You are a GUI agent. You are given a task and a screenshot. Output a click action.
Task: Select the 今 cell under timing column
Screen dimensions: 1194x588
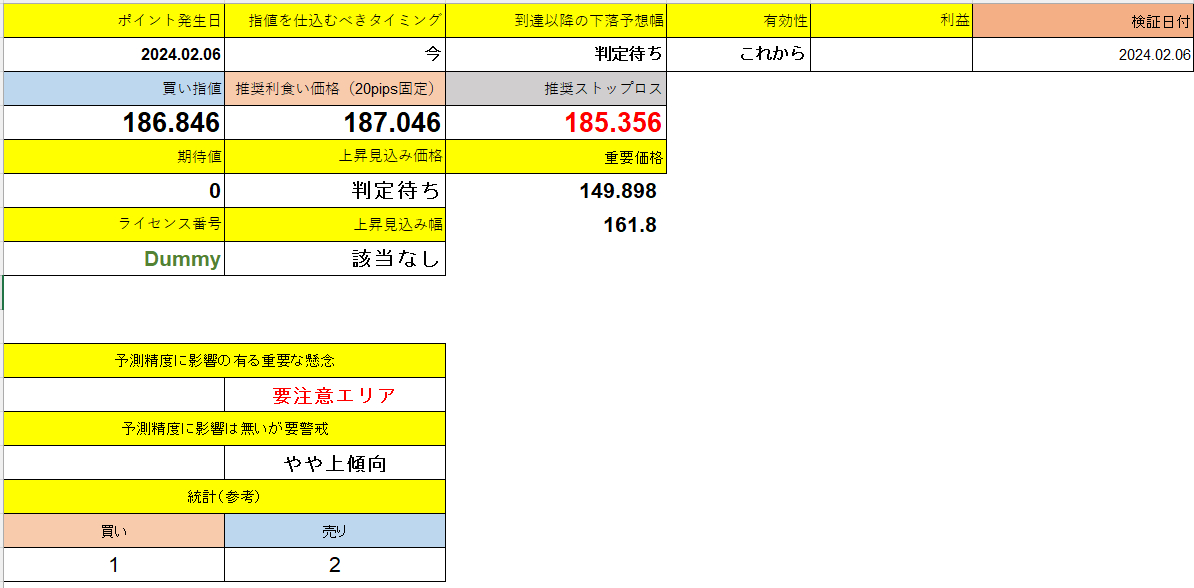335,54
